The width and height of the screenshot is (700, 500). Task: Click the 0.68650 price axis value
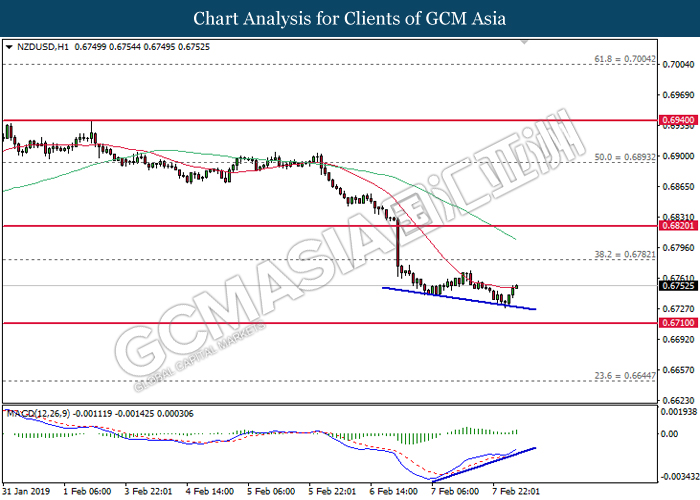pos(678,187)
